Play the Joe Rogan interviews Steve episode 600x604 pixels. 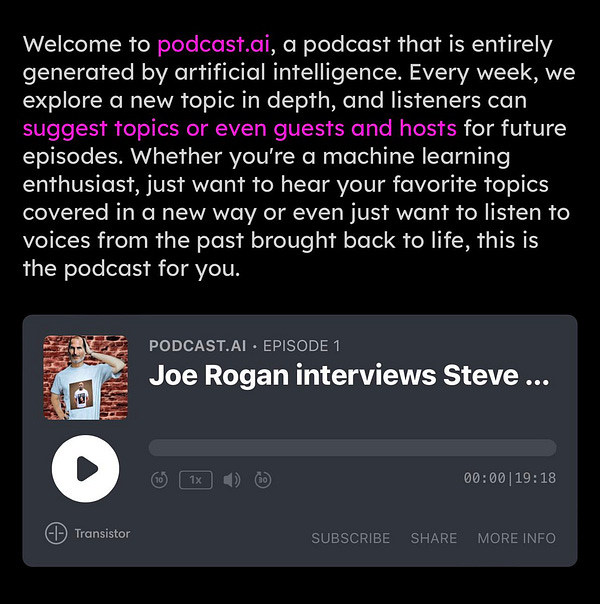[x=85, y=468]
